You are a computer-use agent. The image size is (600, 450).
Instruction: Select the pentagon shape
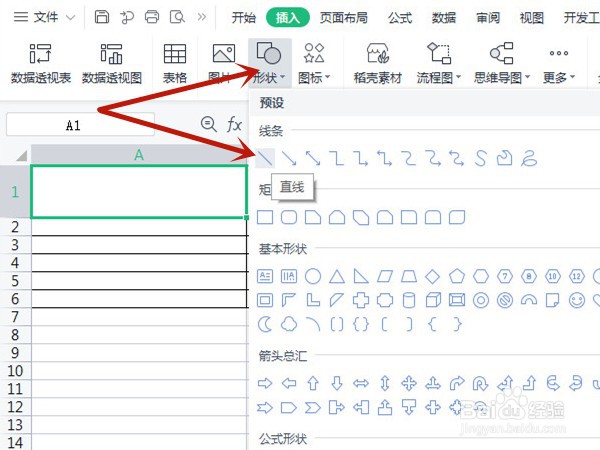457,276
